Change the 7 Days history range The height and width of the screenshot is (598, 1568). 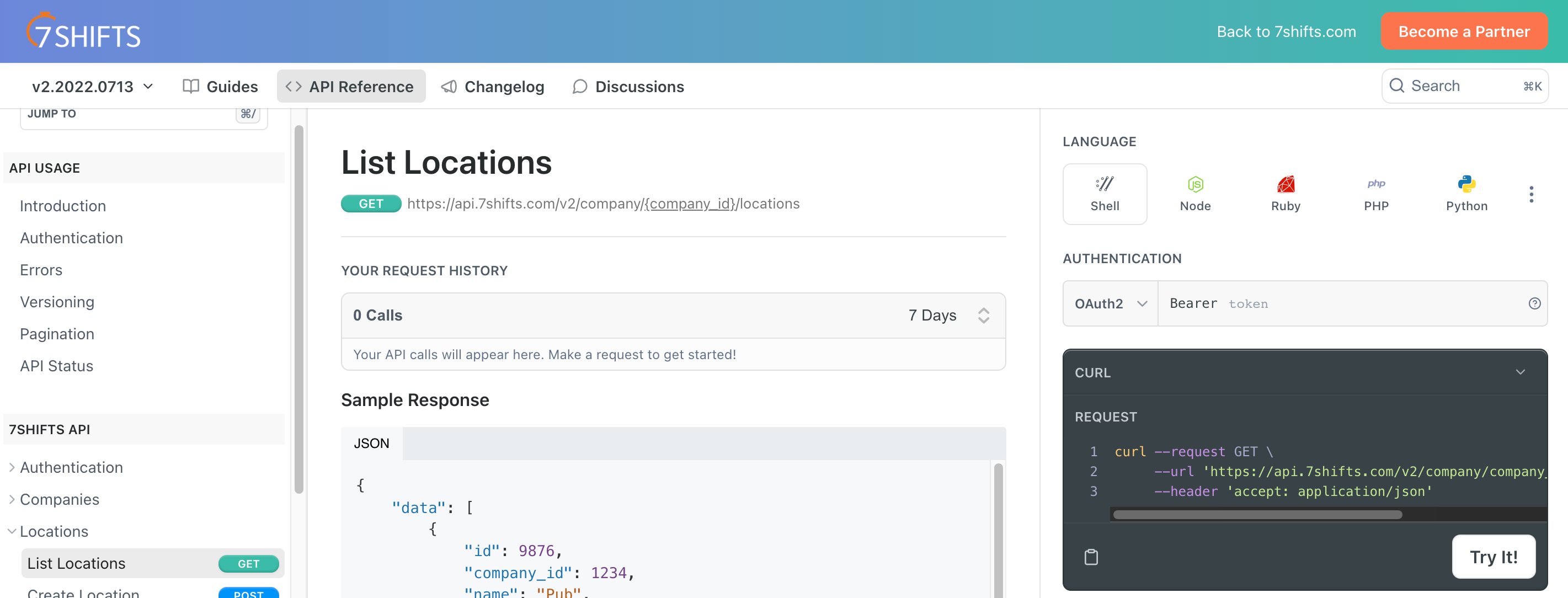[948, 315]
